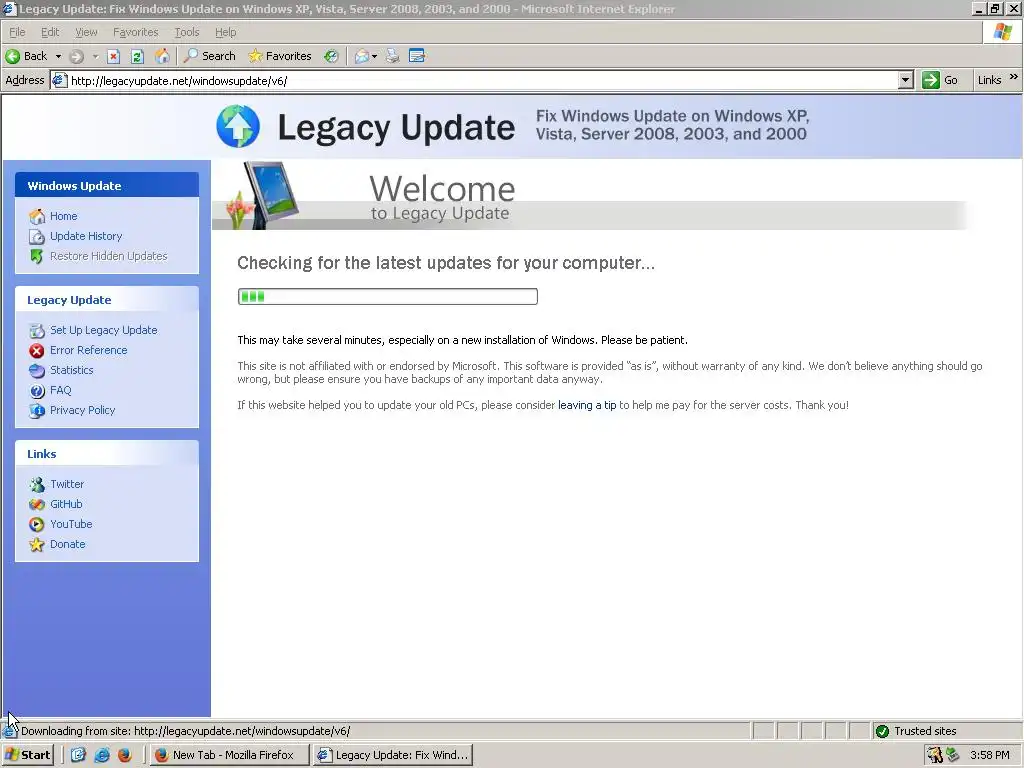Click the Mail toolbar icon
This screenshot has height=768, width=1024.
(362, 56)
